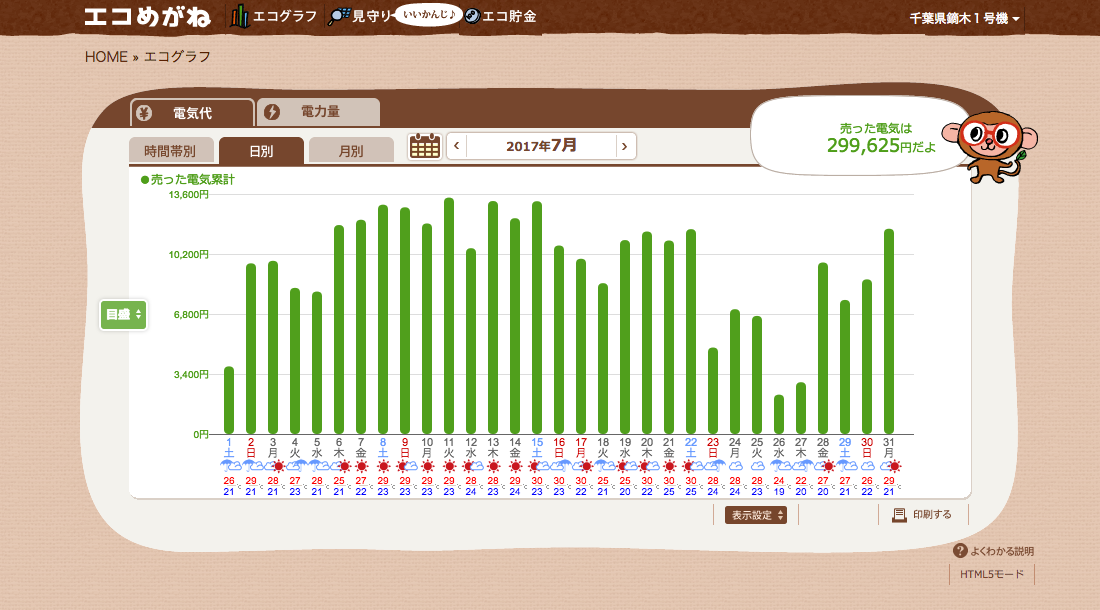Viewport: 1100px width, 610px height.
Task: Open the calendar date picker icon
Action: [x=424, y=146]
